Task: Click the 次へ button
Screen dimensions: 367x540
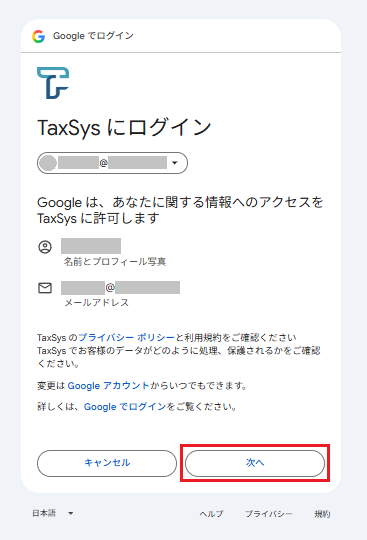Action: (255, 463)
